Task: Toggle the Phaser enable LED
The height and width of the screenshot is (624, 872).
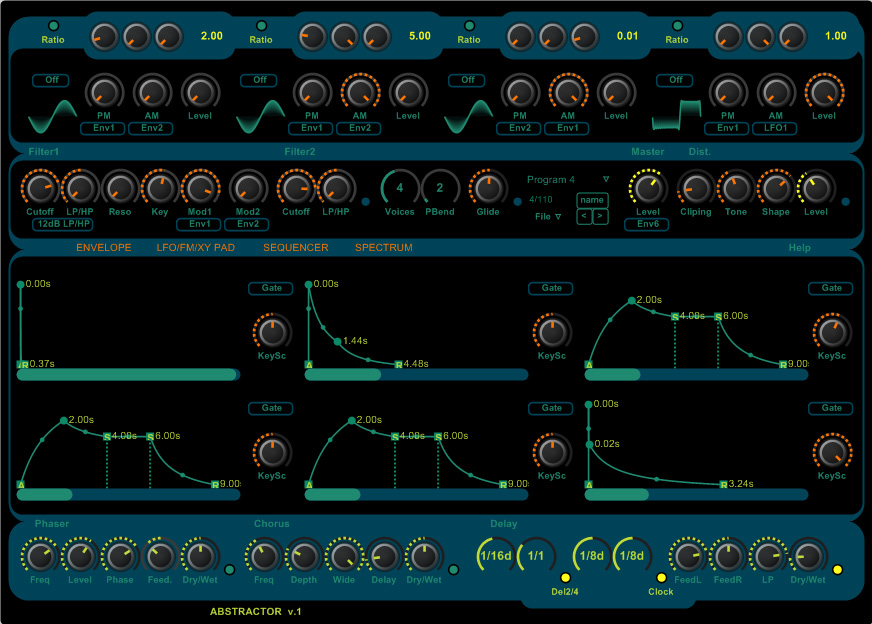Action: (x=229, y=569)
